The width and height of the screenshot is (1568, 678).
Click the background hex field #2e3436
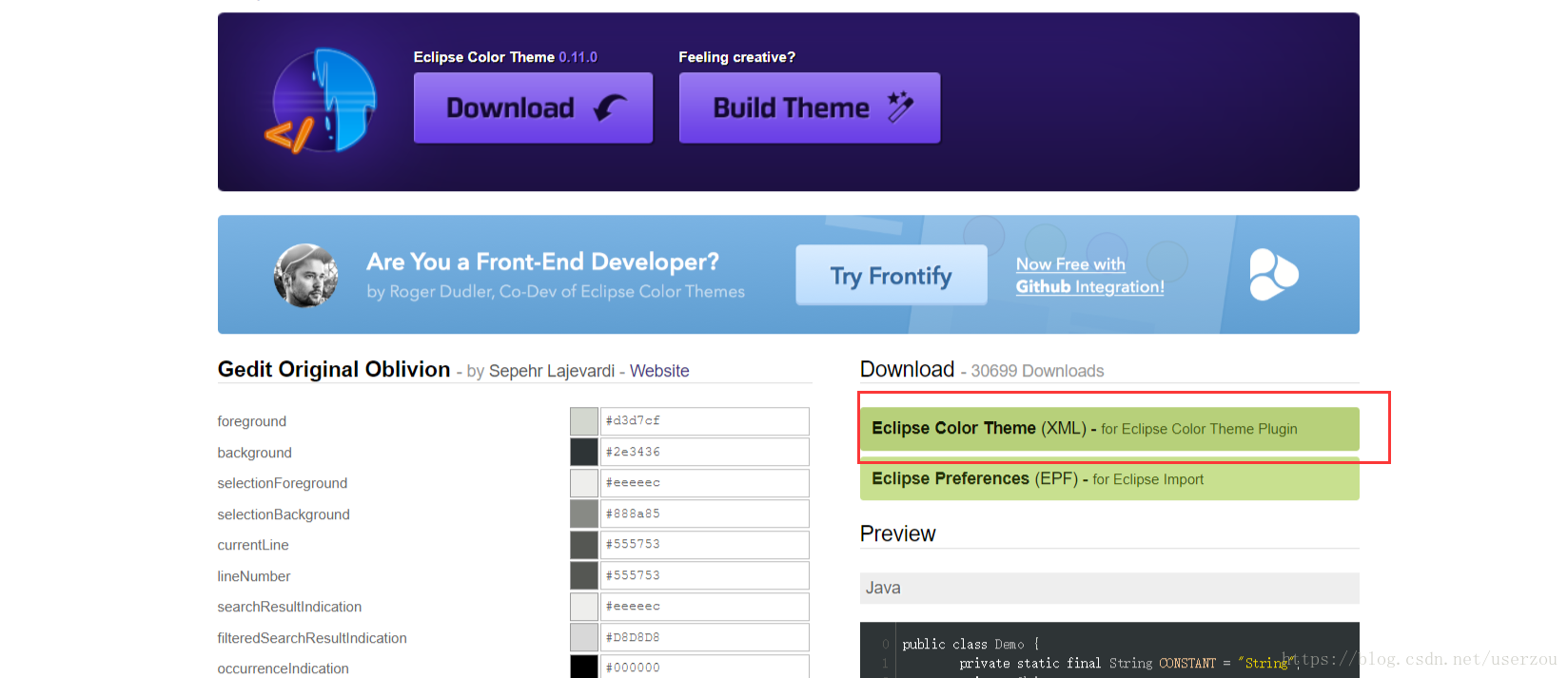pyautogui.click(x=705, y=452)
